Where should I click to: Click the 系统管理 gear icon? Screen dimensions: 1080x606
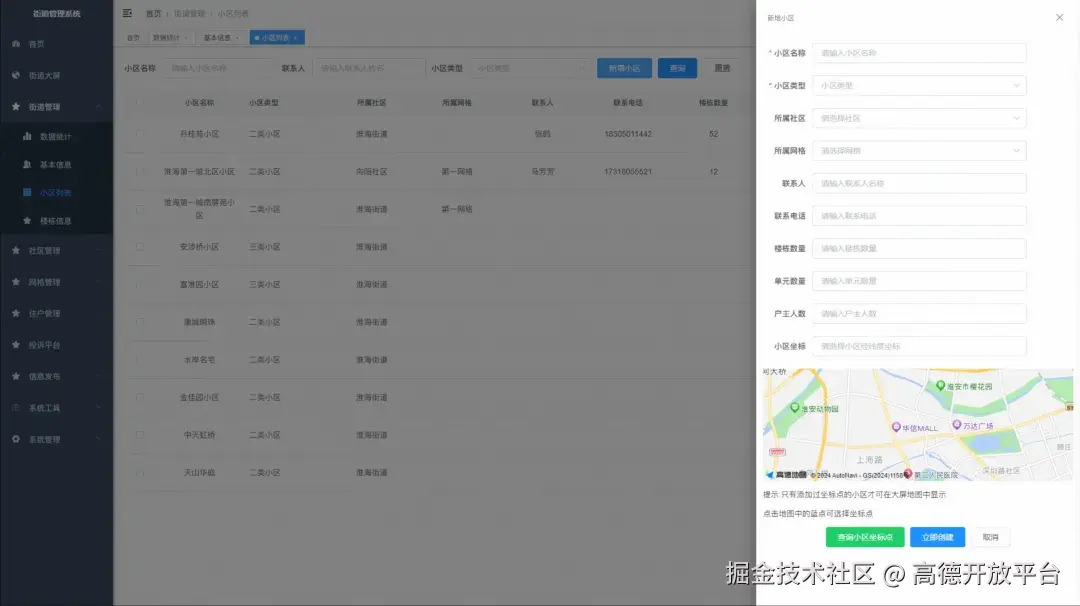coord(15,437)
